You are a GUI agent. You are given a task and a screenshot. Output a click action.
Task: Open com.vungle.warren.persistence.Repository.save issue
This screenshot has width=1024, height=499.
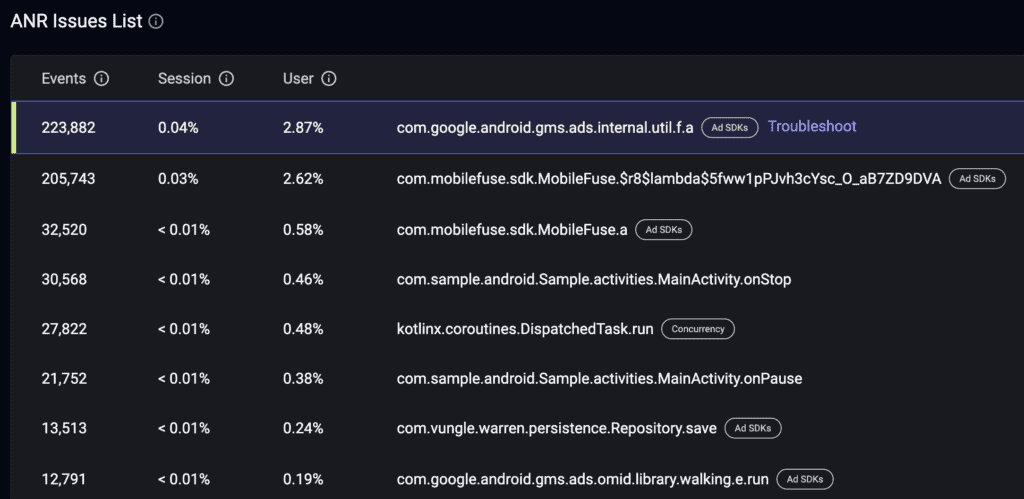[x=557, y=428]
